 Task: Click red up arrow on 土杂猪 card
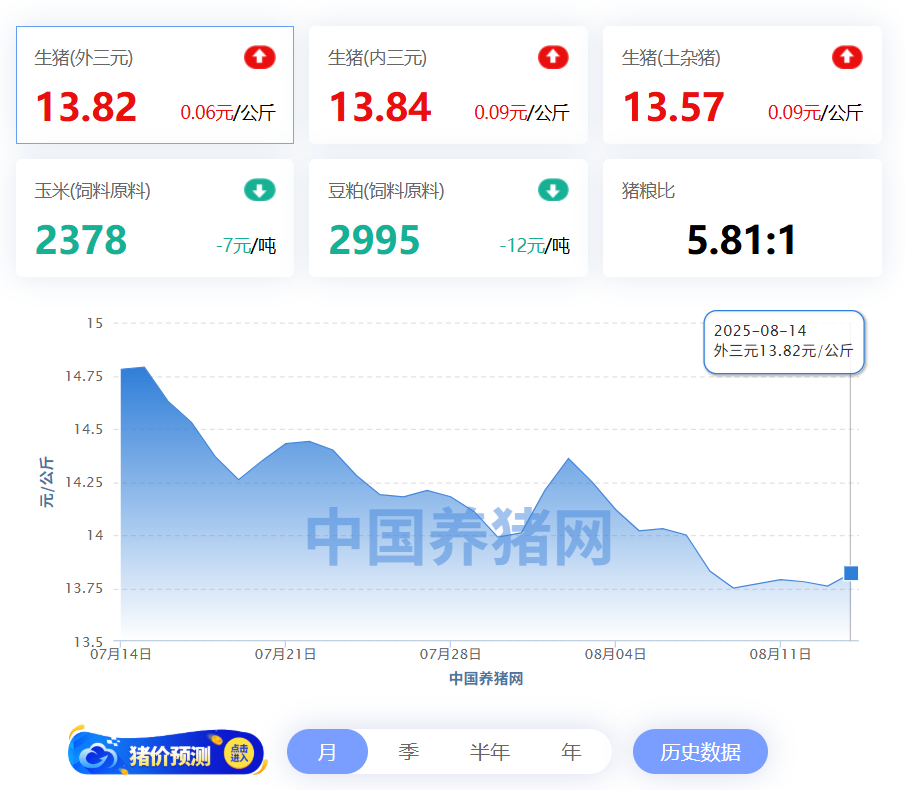(847, 57)
